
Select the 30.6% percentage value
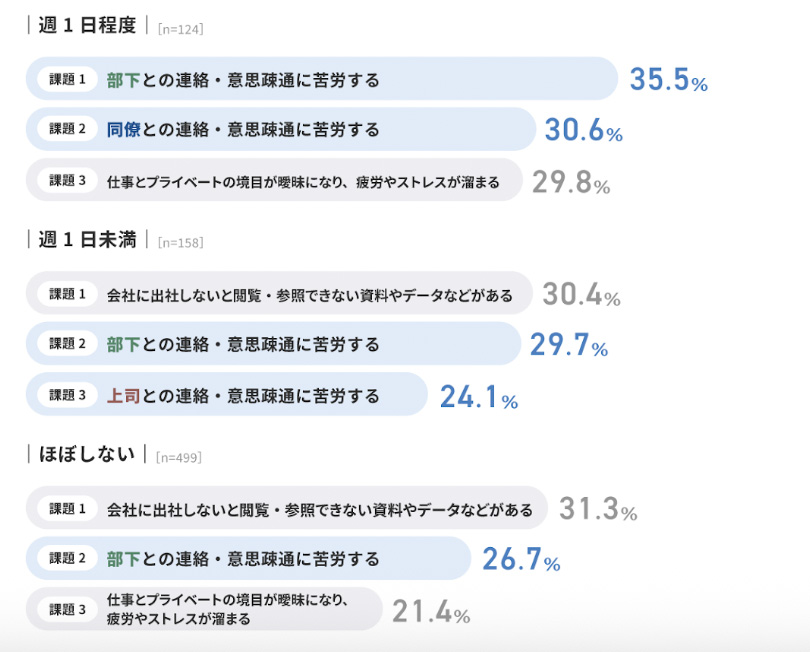[583, 131]
